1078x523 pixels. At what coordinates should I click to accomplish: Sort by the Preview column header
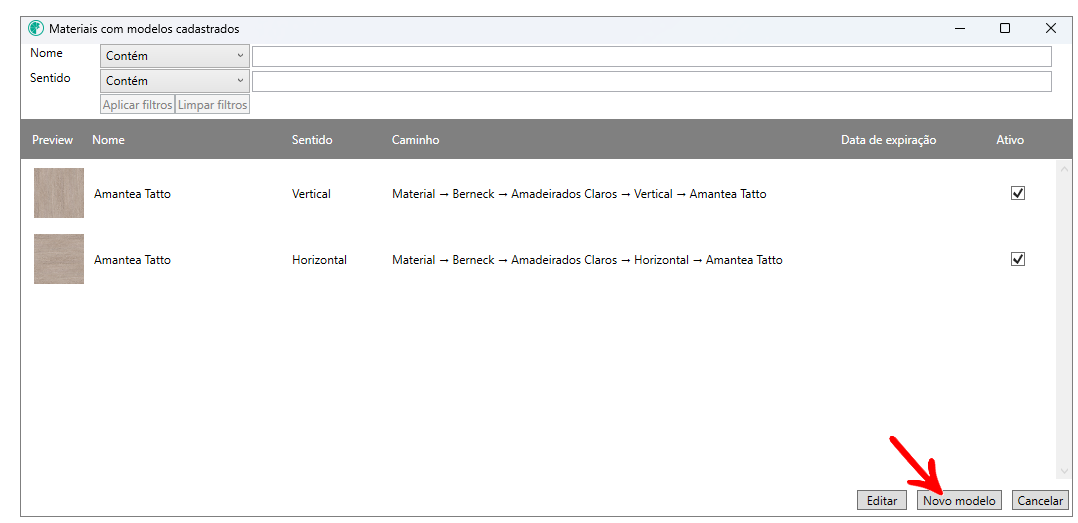[x=52, y=140]
